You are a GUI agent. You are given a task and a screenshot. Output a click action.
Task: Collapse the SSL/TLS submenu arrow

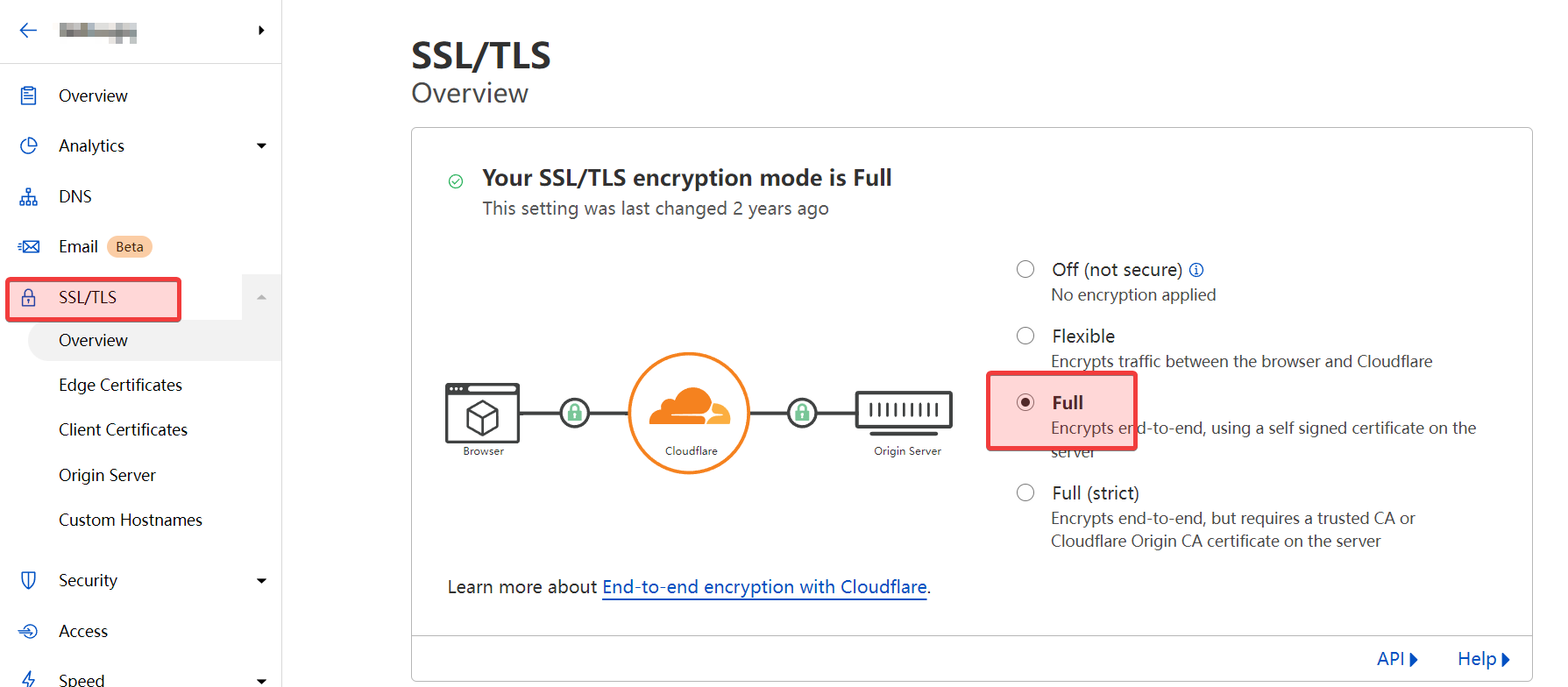tap(261, 298)
